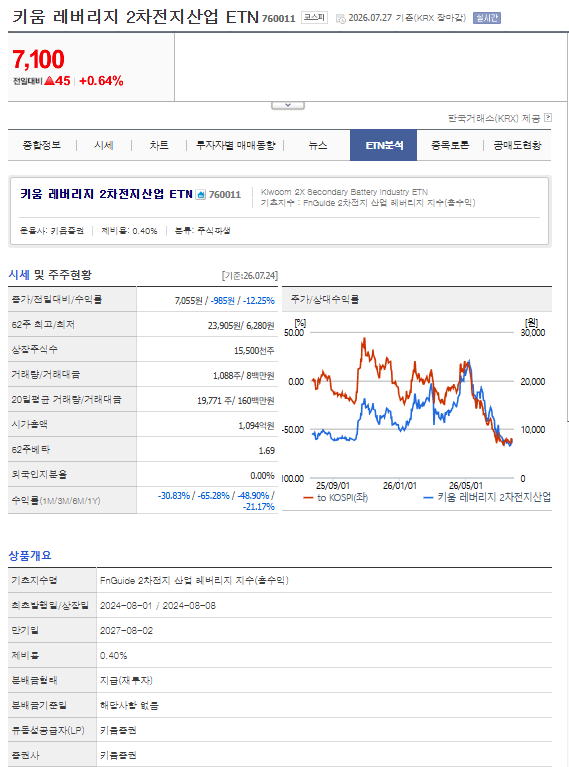This screenshot has height=767, width=569.
Task: Click the 주가/상대수익률 chart header
Action: click(x=325, y=299)
